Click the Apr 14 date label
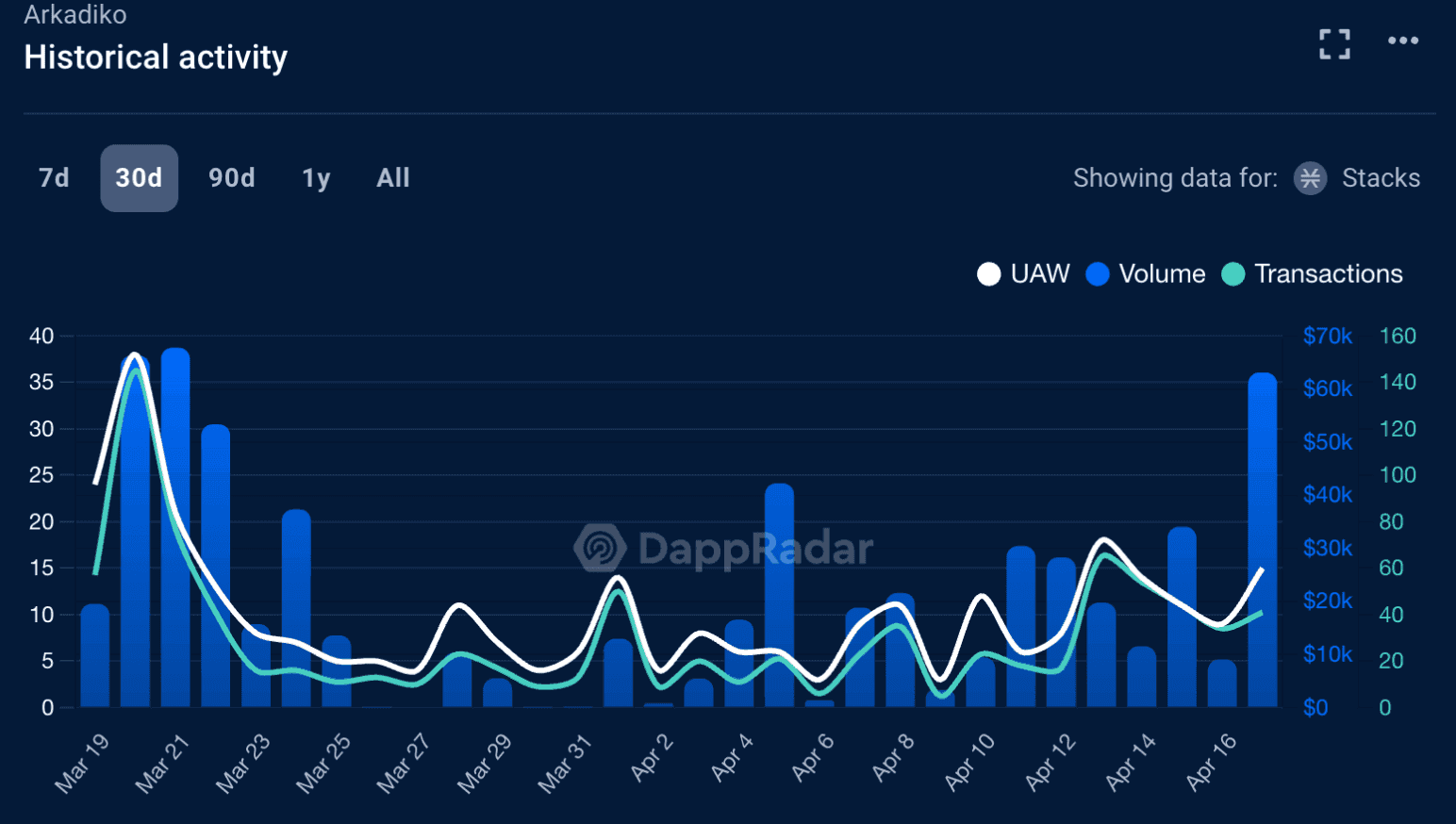Image resolution: width=1456 pixels, height=824 pixels. coord(1132,761)
